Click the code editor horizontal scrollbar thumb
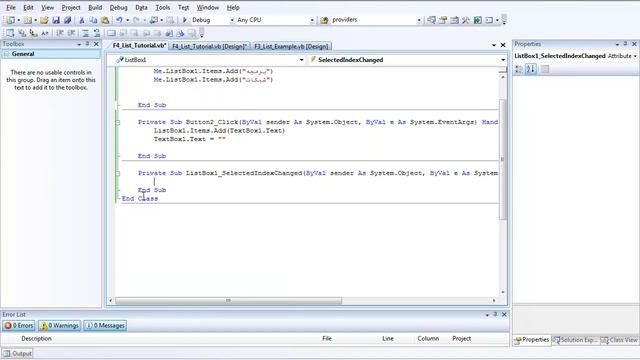The width and height of the screenshot is (640, 360). pos(229,301)
